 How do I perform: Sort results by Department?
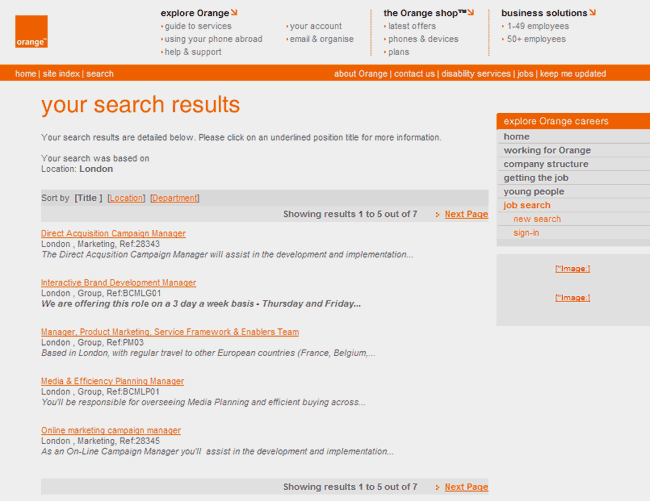[x=175, y=198]
